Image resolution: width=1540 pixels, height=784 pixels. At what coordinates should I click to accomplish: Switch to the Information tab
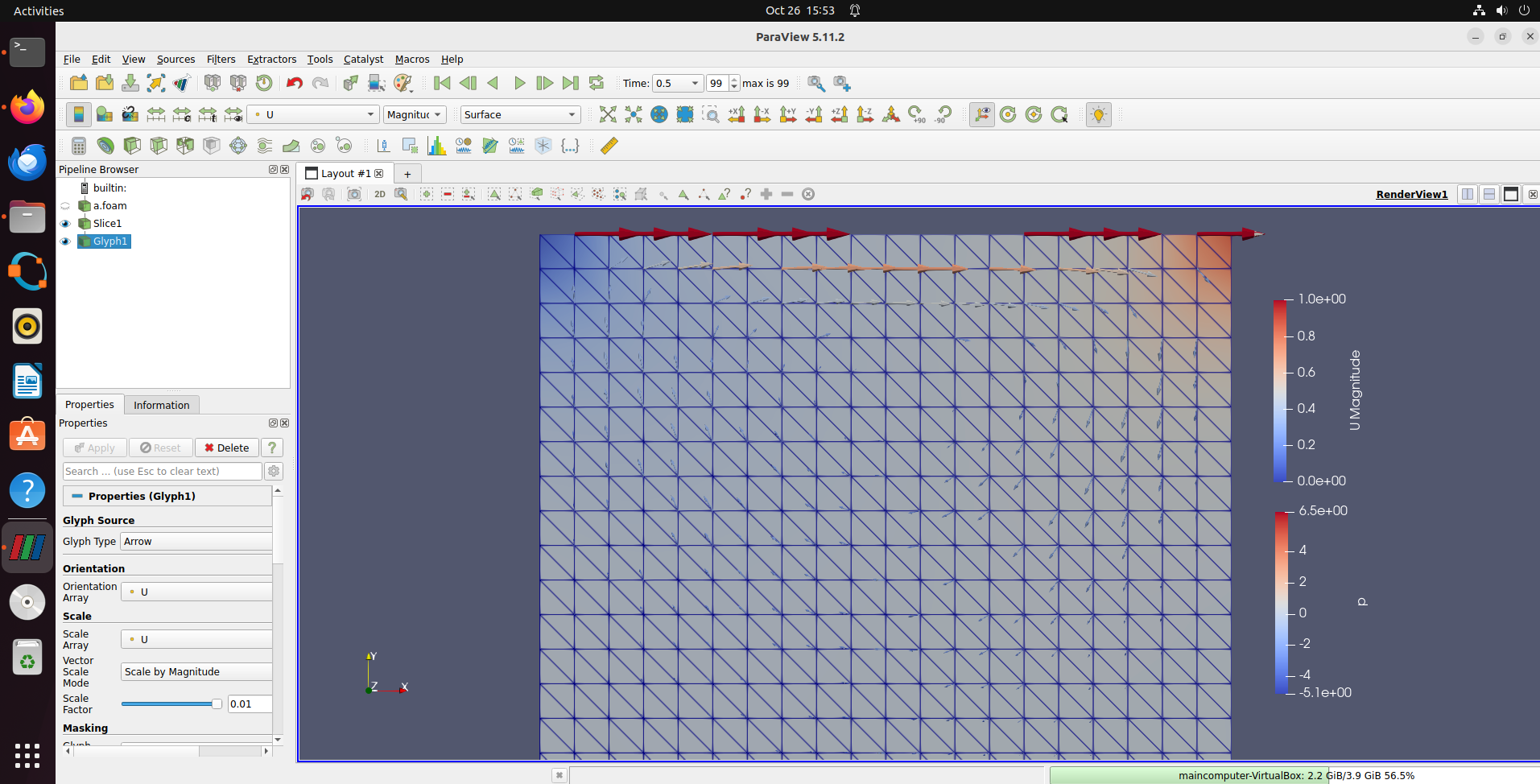(x=161, y=404)
